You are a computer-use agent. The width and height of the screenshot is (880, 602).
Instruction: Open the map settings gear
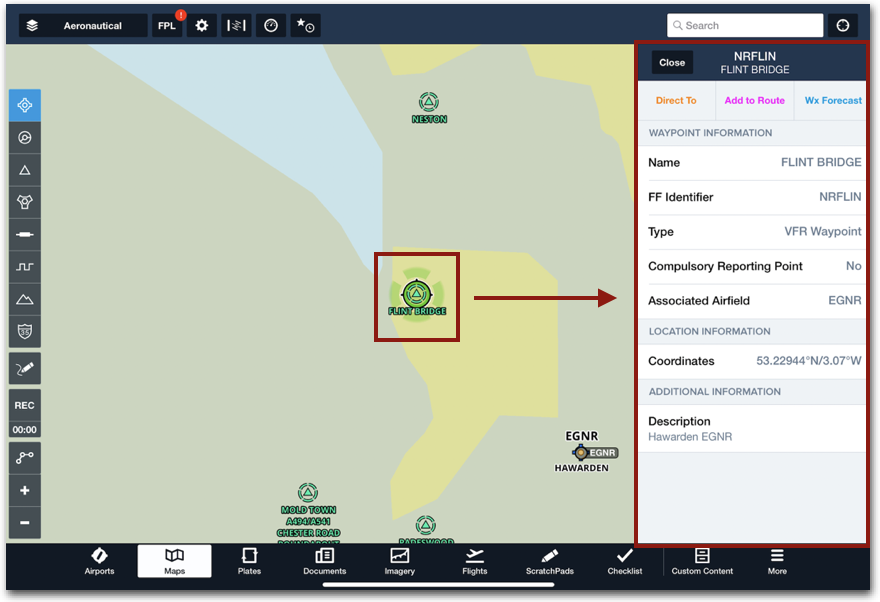(x=201, y=26)
